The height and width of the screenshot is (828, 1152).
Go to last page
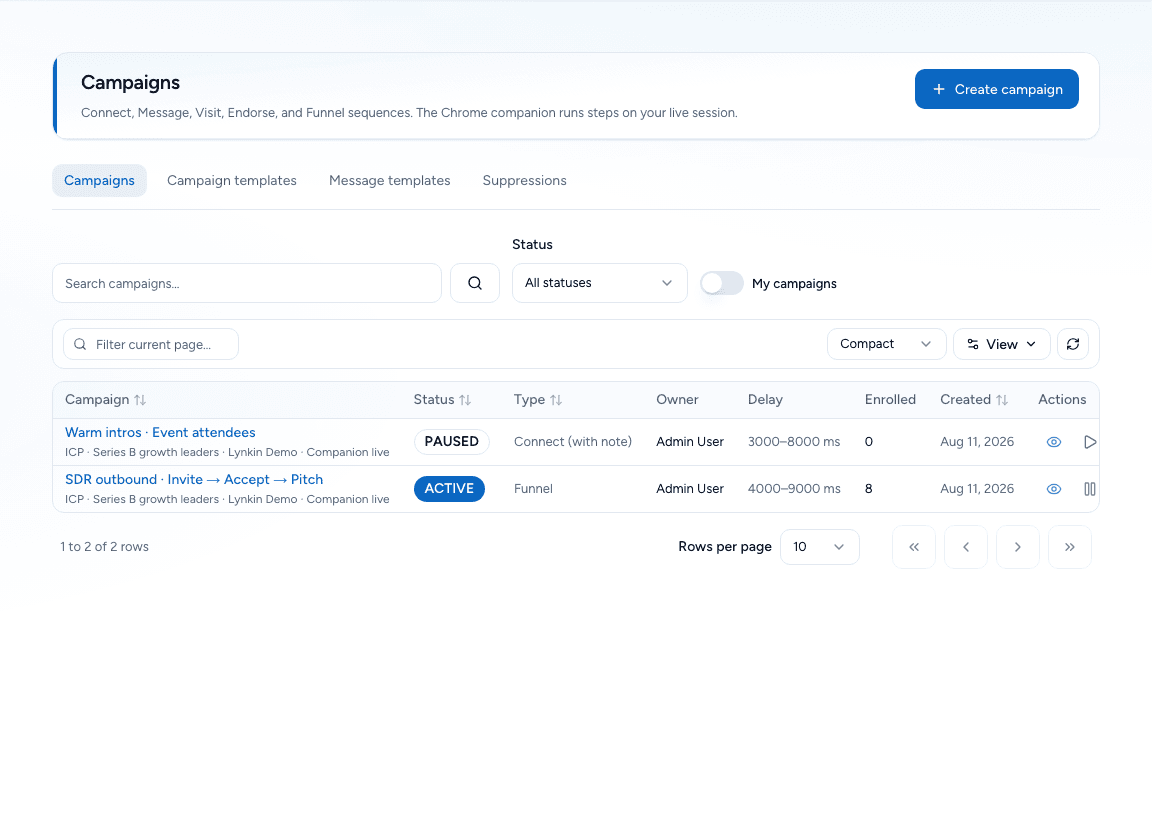(1070, 547)
